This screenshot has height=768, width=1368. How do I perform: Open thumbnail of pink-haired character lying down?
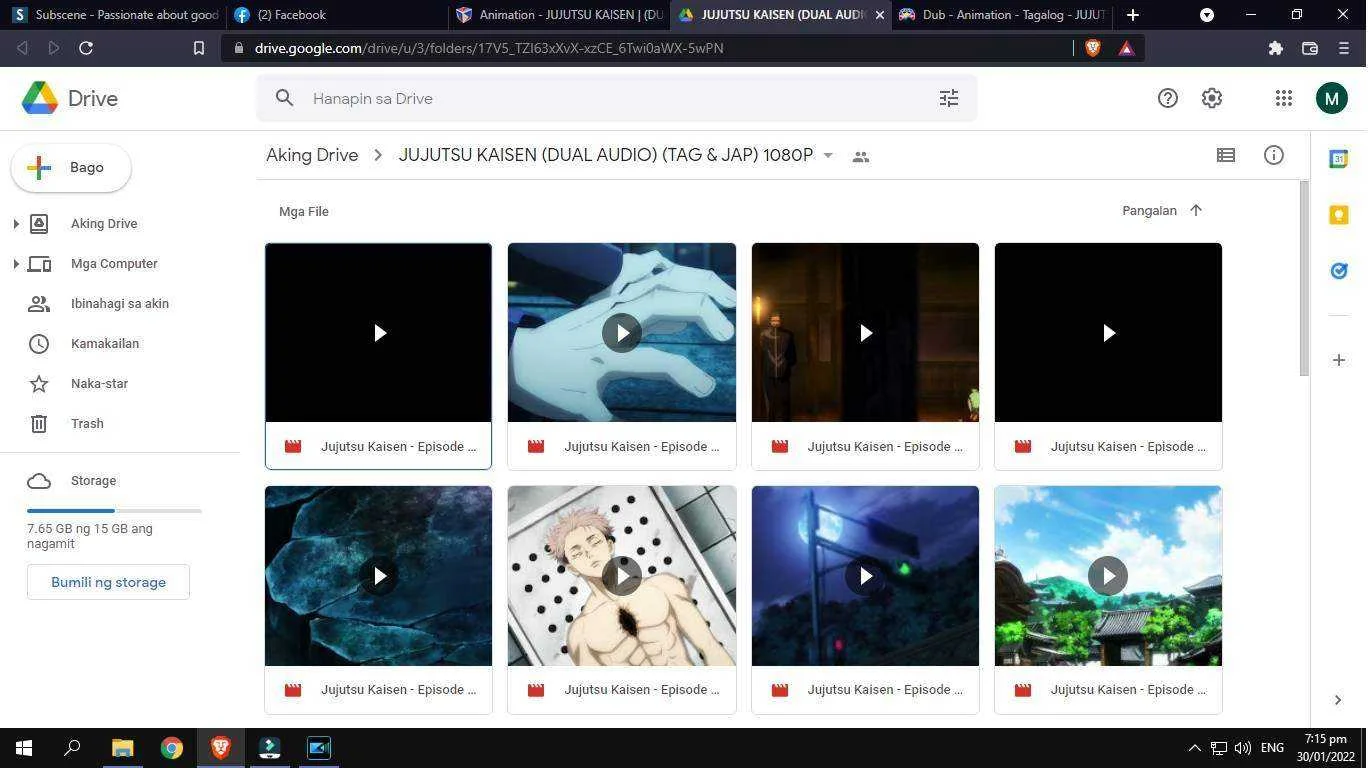(622, 575)
